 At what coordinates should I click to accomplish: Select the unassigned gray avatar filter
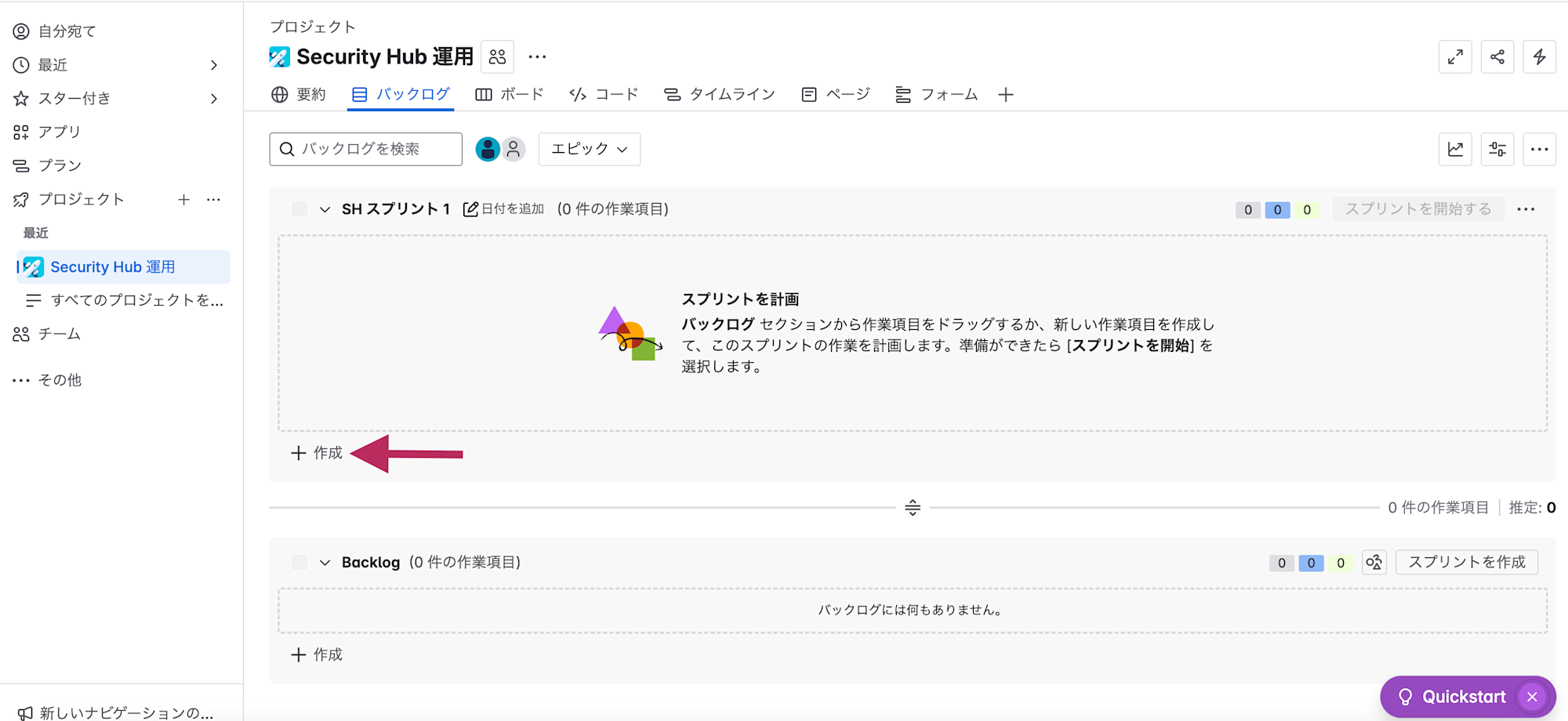pyautogui.click(x=514, y=149)
